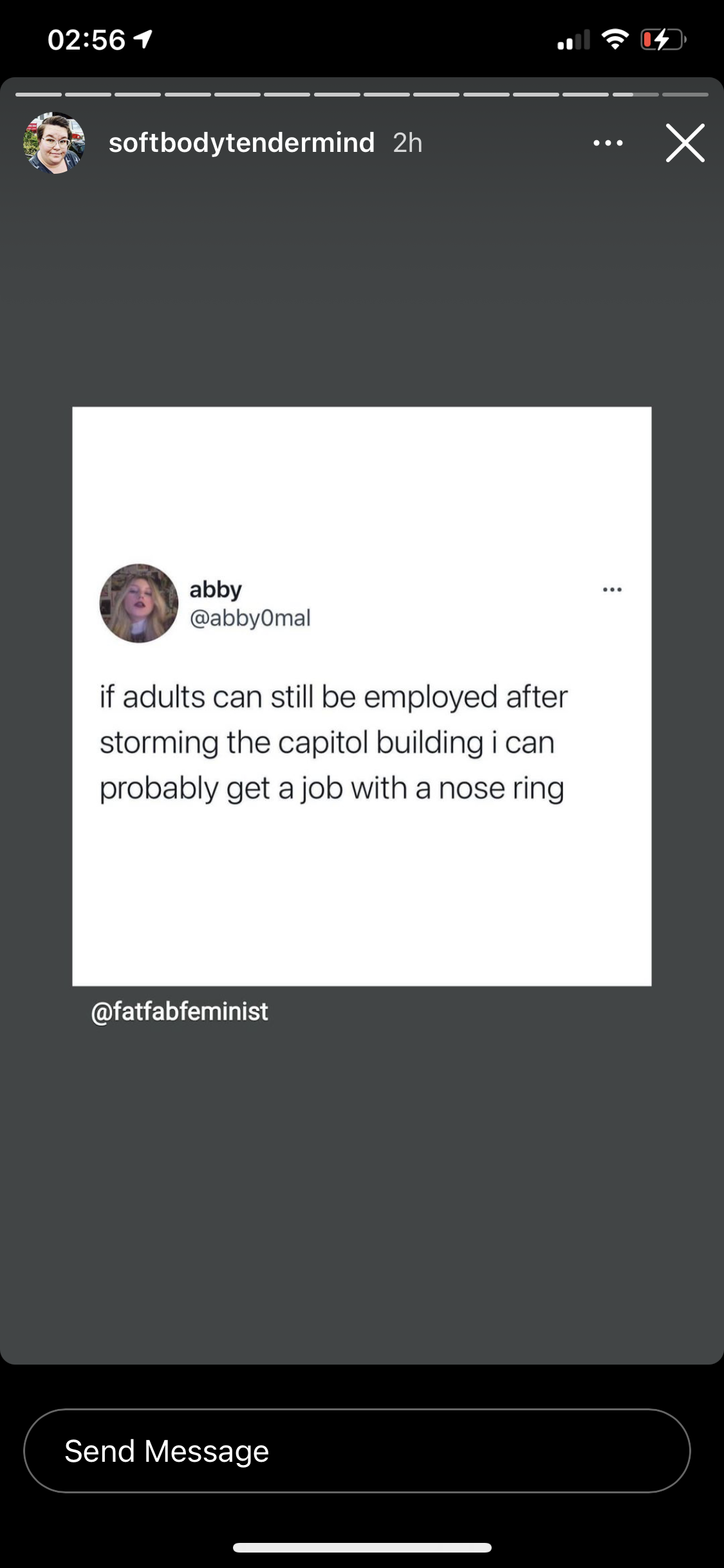
Task: Open softbodytendermind profile picture
Action: (55, 143)
